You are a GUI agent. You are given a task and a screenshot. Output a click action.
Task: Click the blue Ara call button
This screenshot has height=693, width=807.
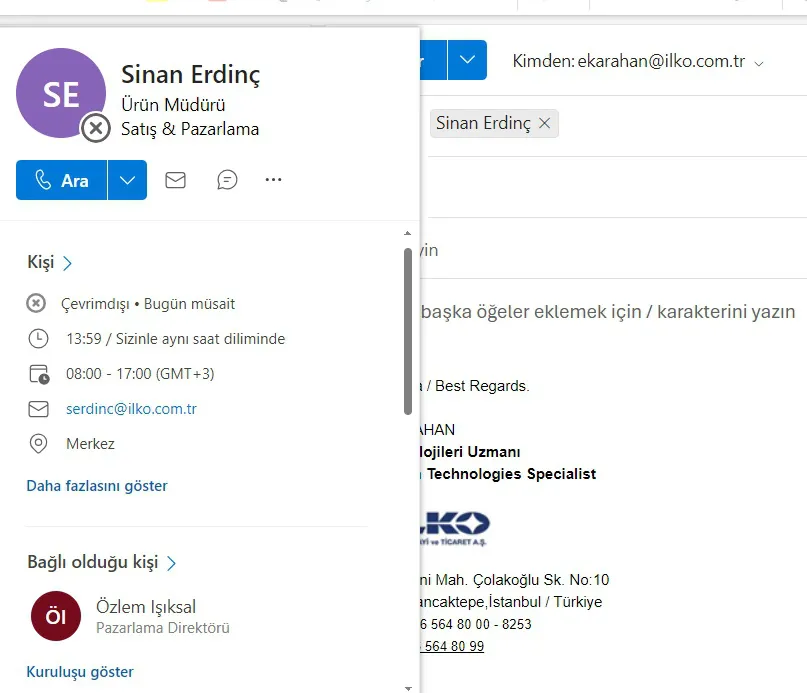(62, 180)
